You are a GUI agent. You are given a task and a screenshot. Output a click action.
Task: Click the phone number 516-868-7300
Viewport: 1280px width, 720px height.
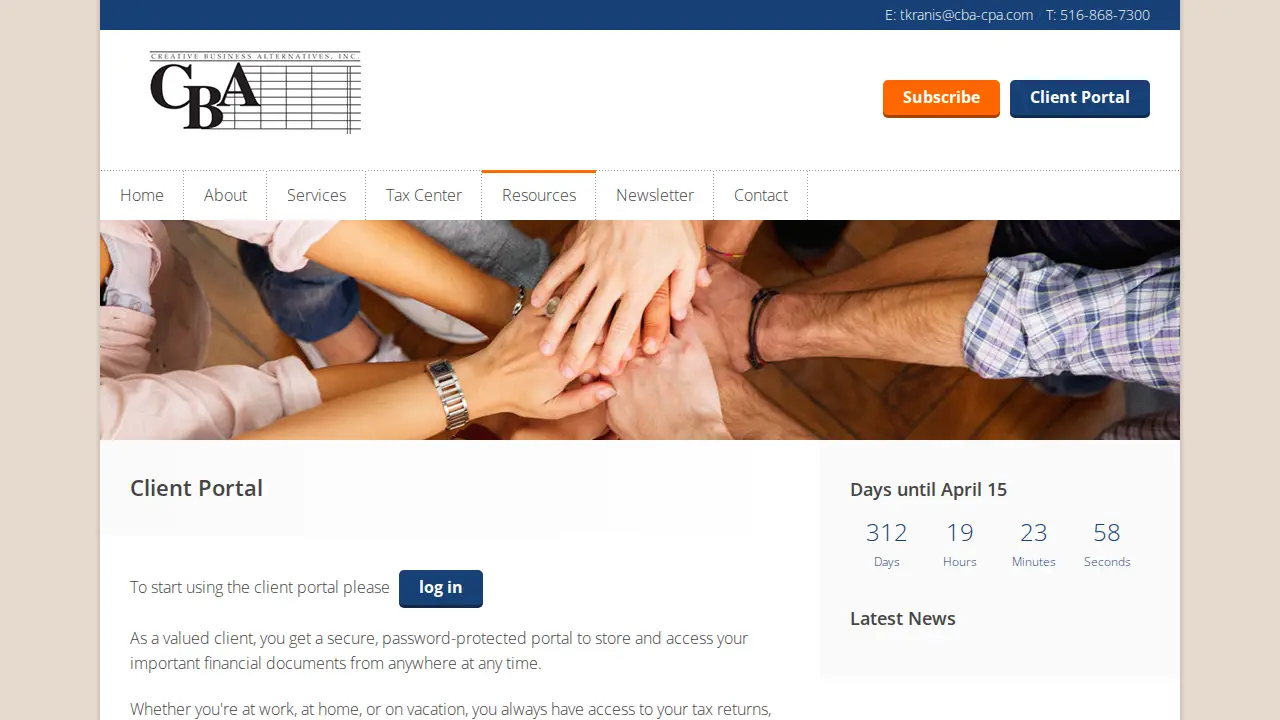[x=1105, y=15]
